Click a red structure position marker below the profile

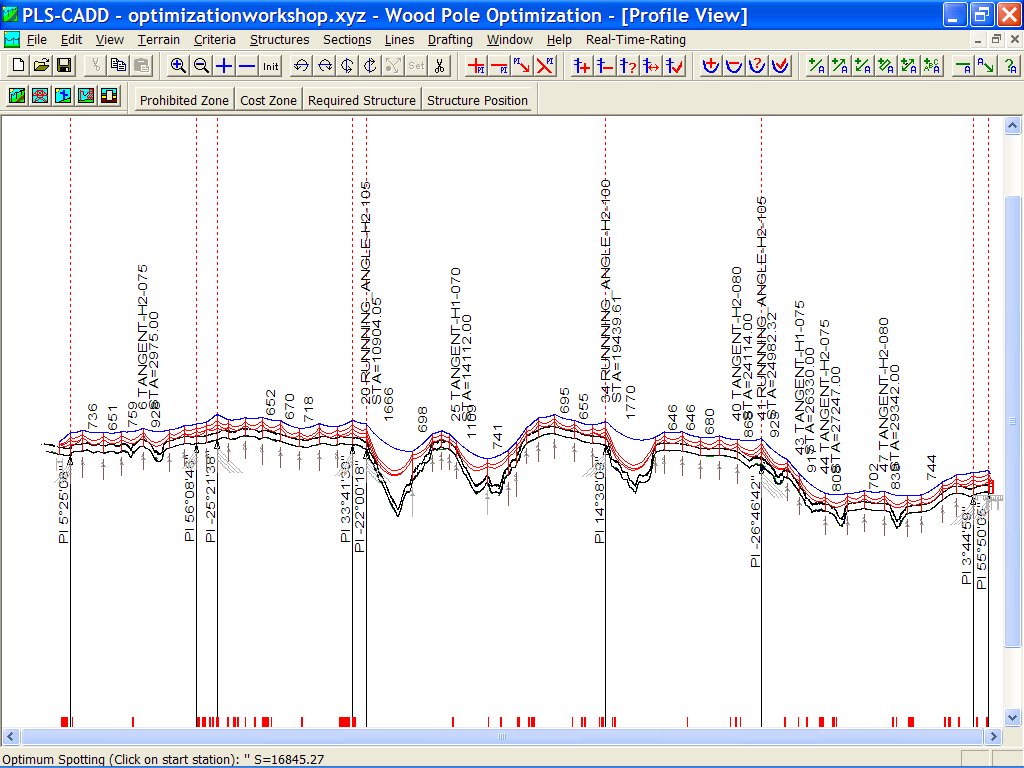tap(65, 719)
